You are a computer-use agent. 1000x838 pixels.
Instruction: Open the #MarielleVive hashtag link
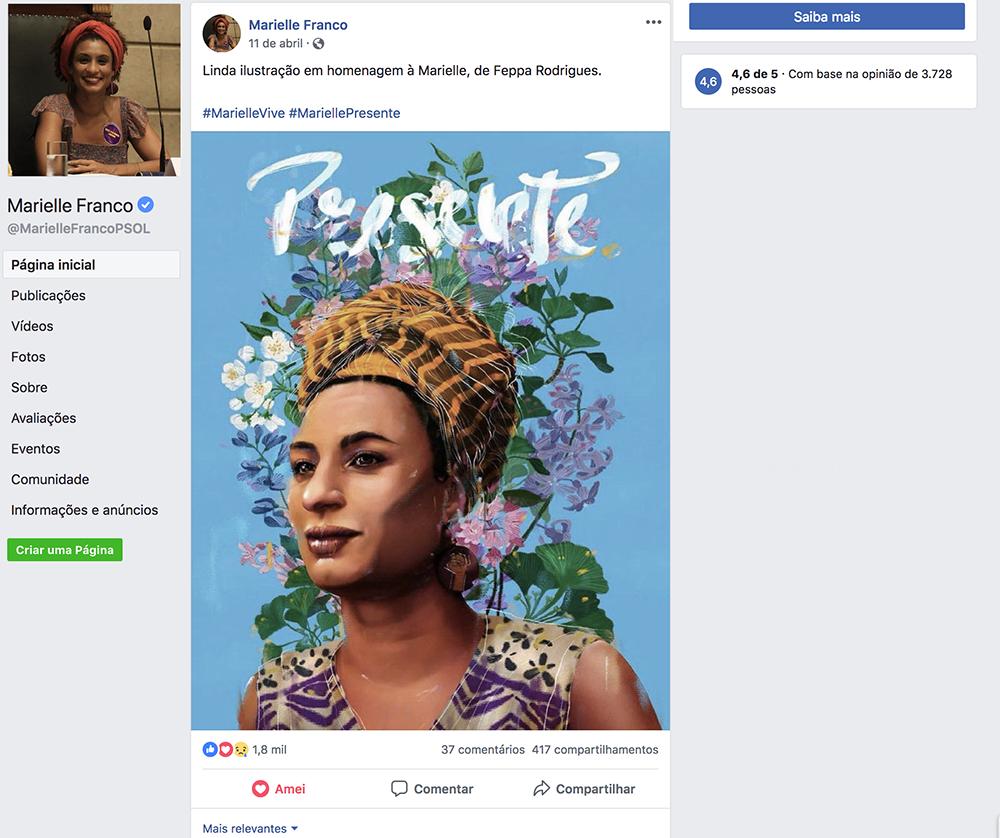pos(243,113)
